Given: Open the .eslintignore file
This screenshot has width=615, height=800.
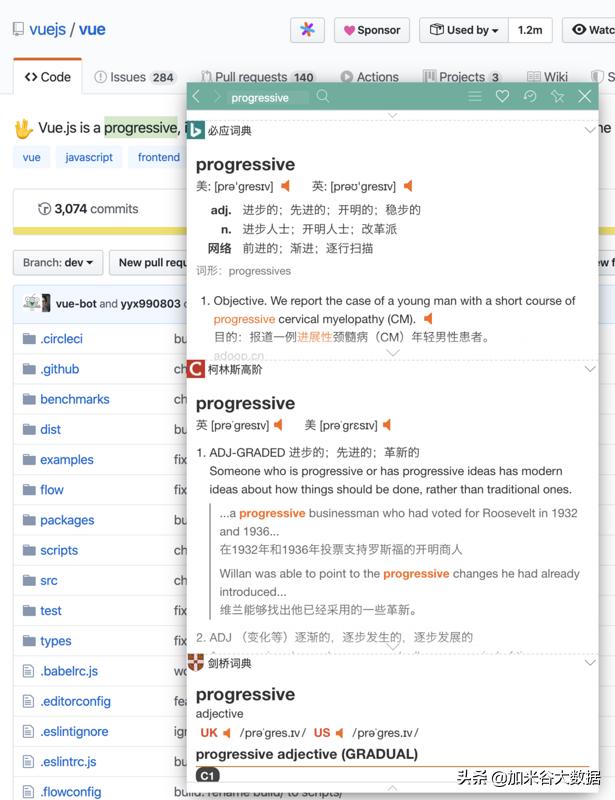Looking at the screenshot, I should coord(74,732).
